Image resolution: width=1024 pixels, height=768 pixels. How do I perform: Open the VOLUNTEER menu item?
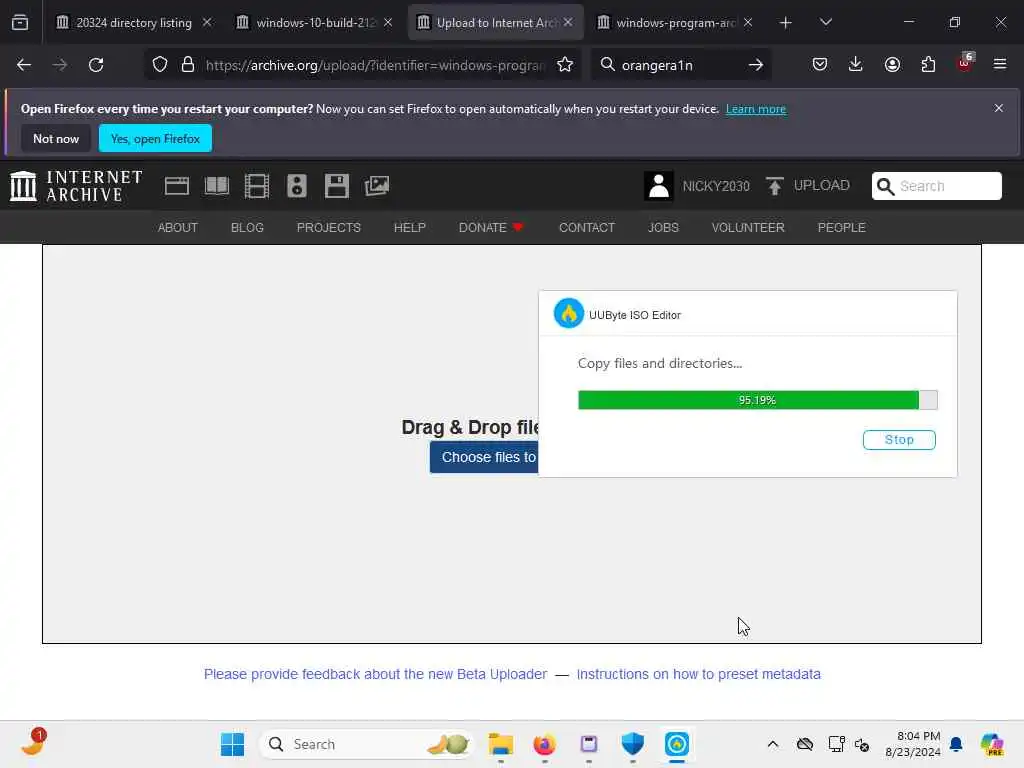(748, 228)
